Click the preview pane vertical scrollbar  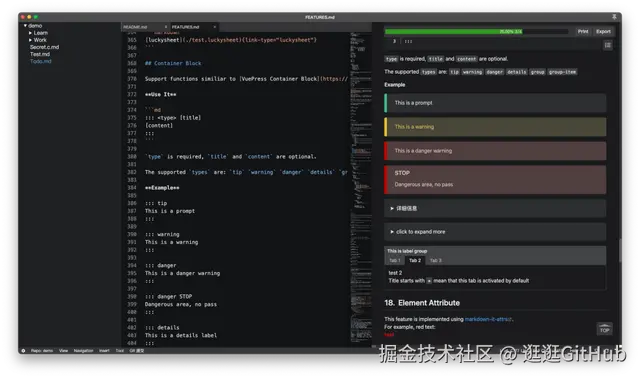[x=620, y=250]
